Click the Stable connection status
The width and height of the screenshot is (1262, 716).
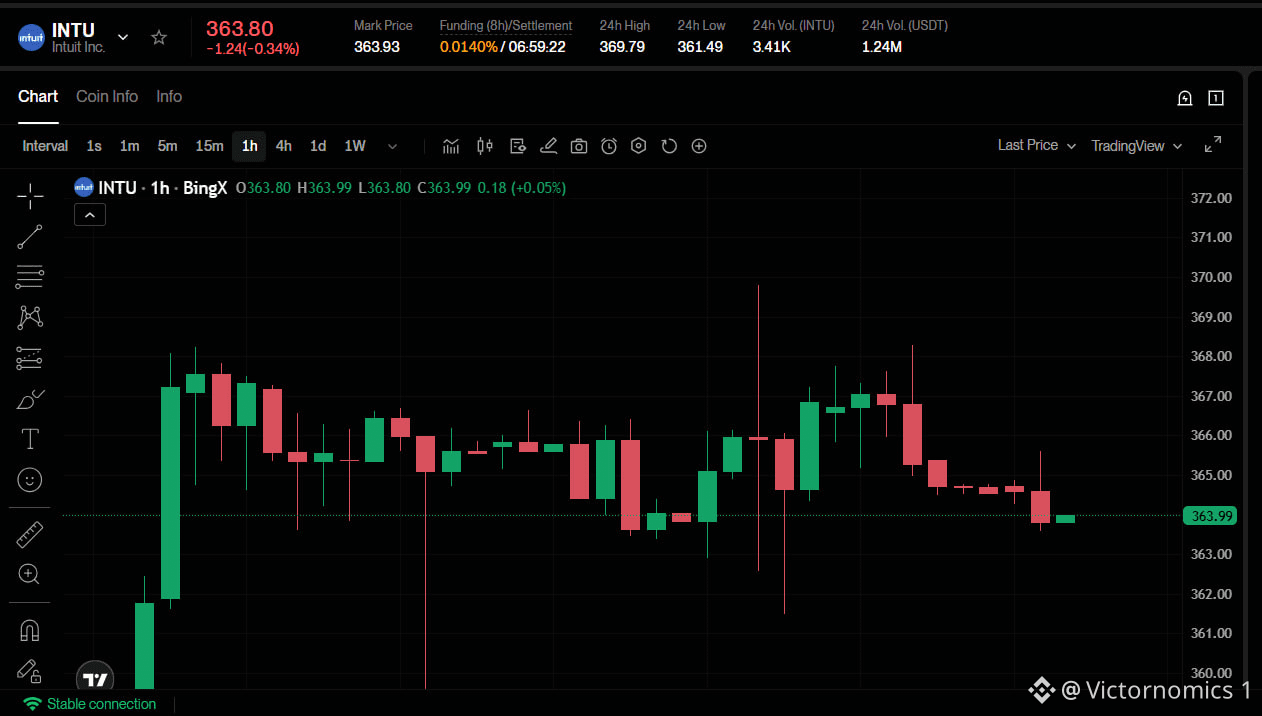coord(90,704)
